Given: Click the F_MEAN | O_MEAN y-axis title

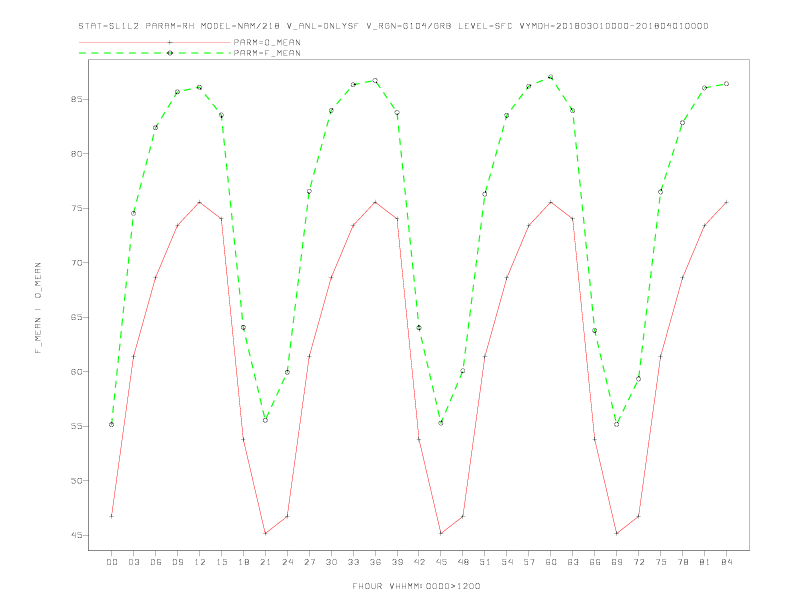Looking at the screenshot, I should pos(38,308).
